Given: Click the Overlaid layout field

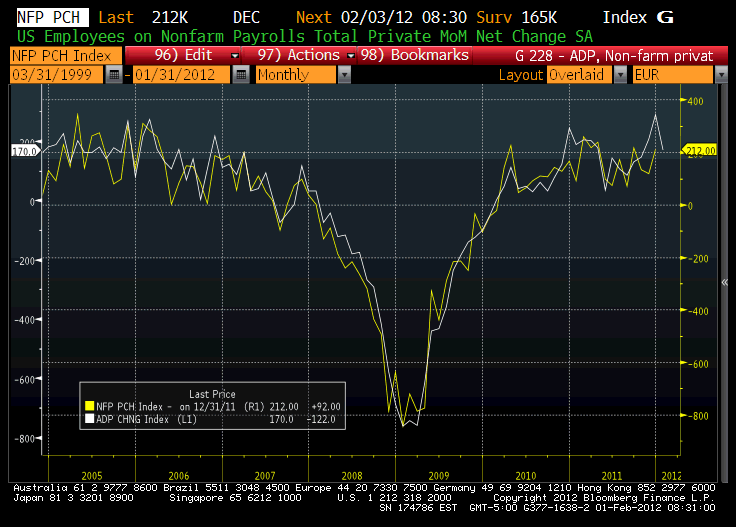Looking at the screenshot, I should [580, 75].
